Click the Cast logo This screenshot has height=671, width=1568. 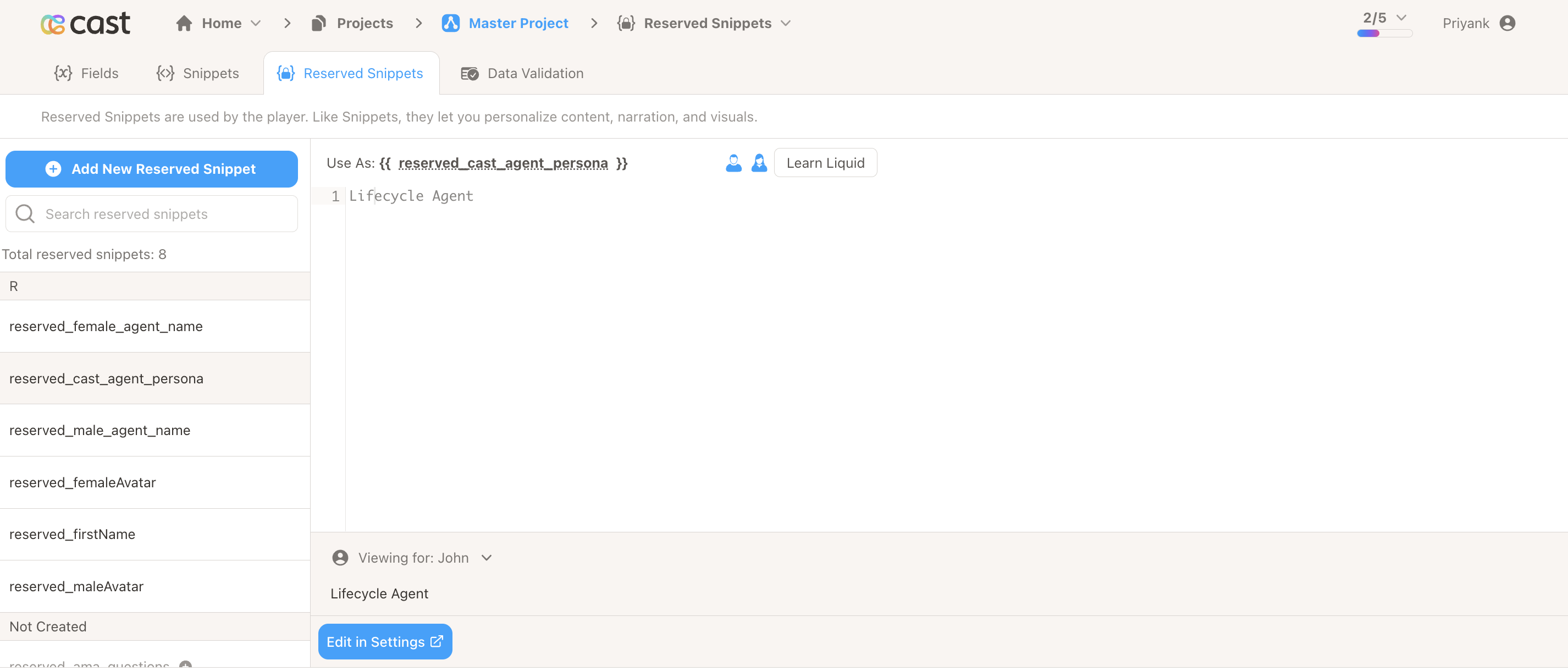point(85,23)
